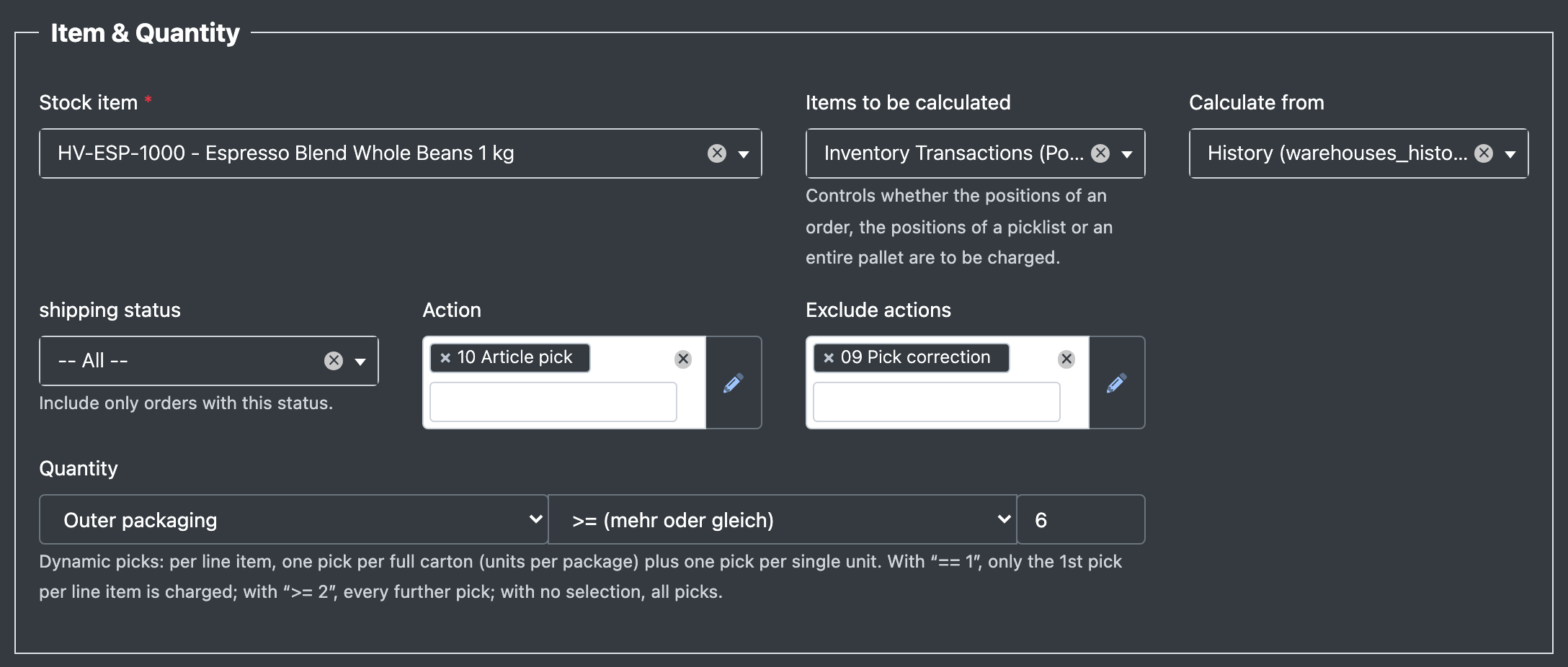The height and width of the screenshot is (667, 1568).
Task: Open the '>= (mehr oder gleich)' operator dropdown
Action: [783, 519]
